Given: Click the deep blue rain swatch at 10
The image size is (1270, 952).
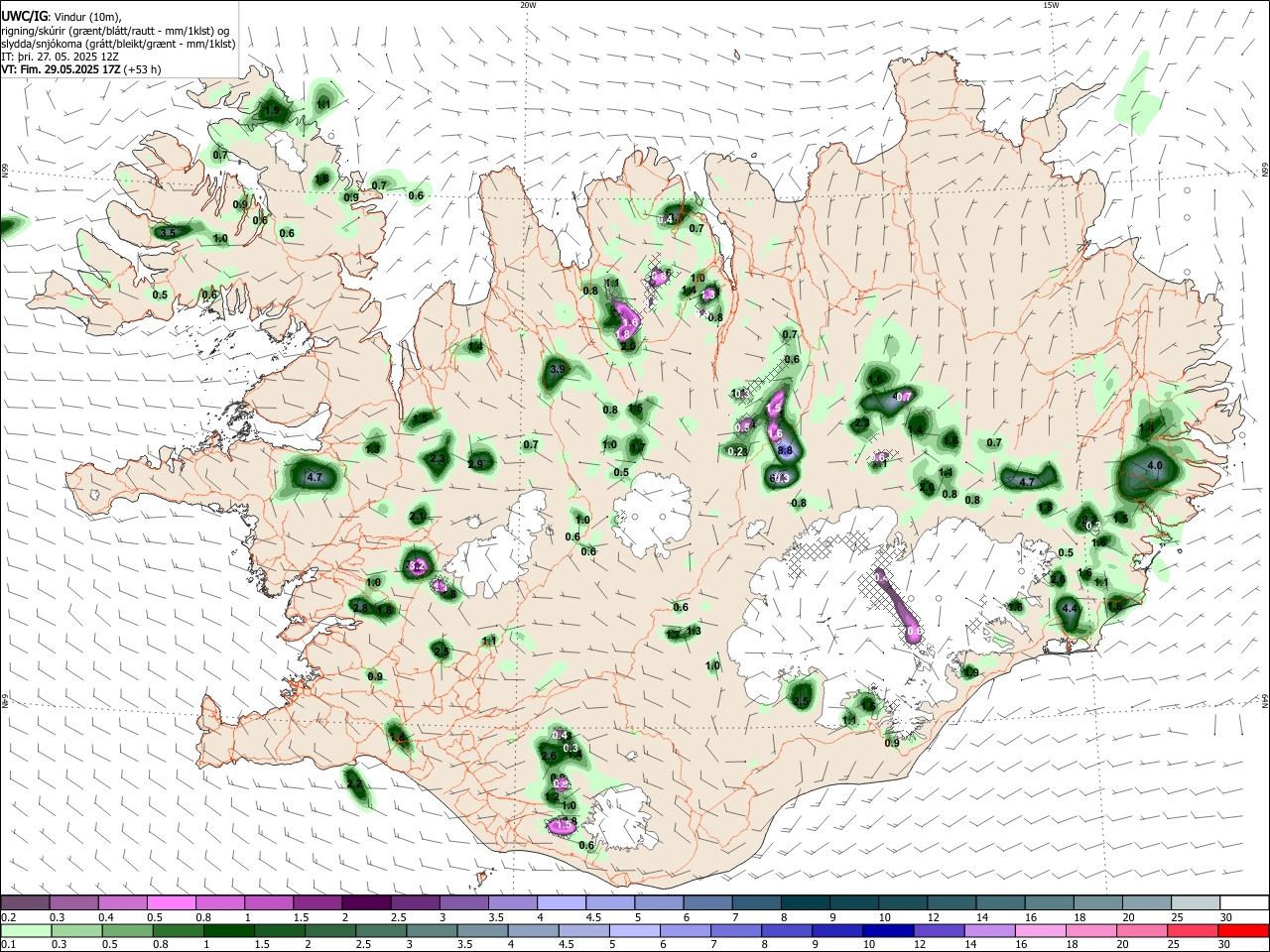Looking at the screenshot, I should point(887,931).
